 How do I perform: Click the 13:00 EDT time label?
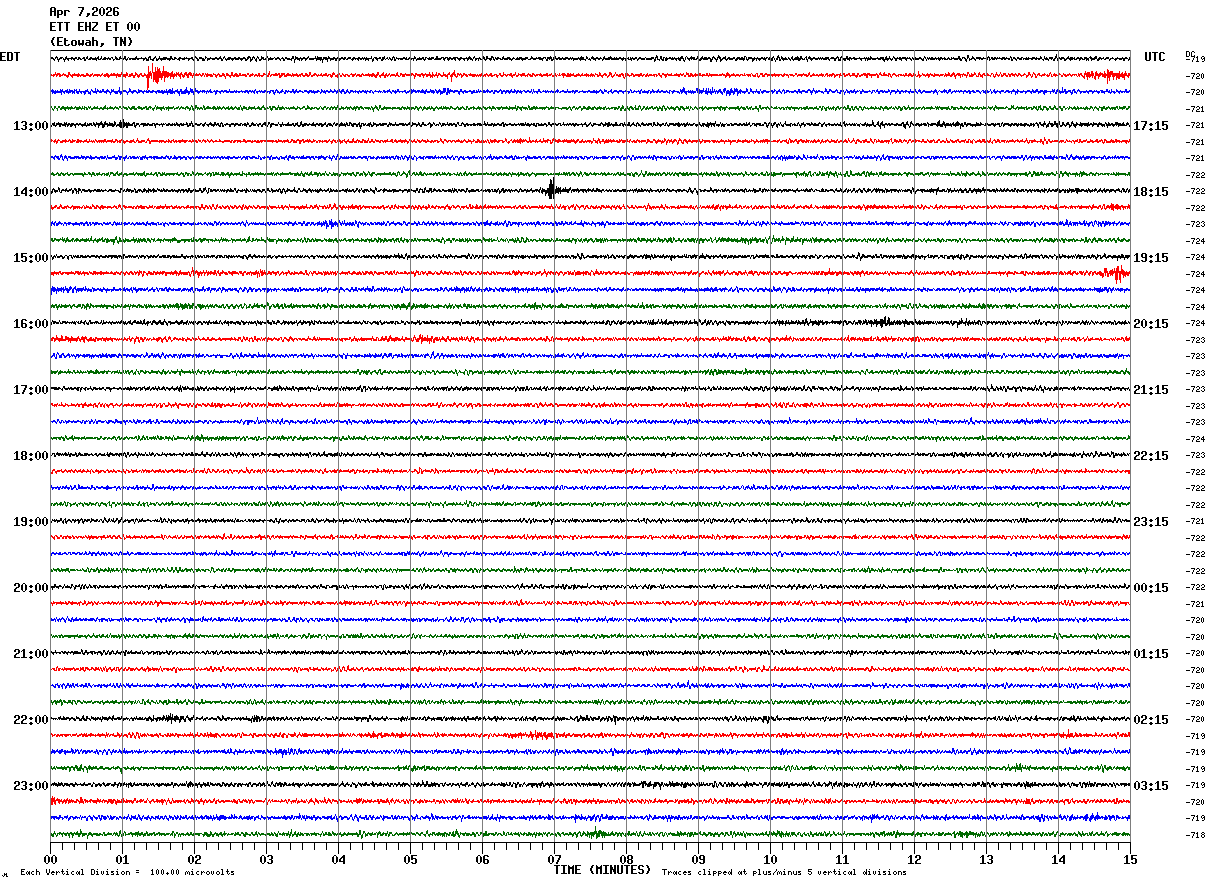pyautogui.click(x=30, y=126)
